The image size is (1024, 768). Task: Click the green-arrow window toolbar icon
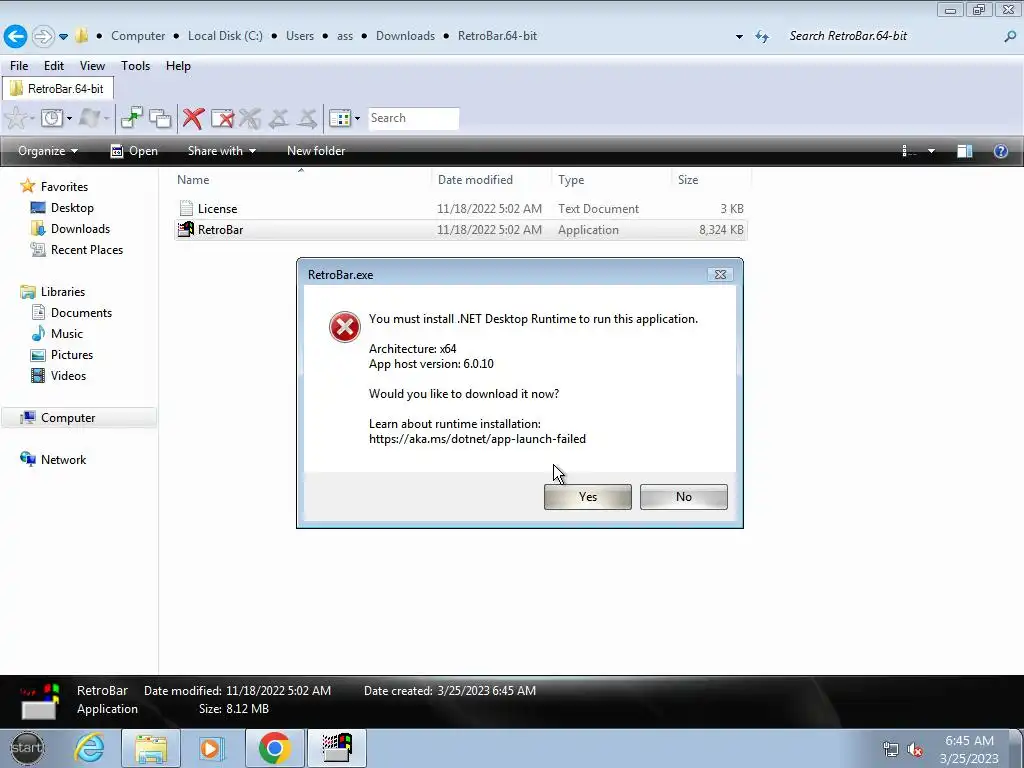pos(131,118)
